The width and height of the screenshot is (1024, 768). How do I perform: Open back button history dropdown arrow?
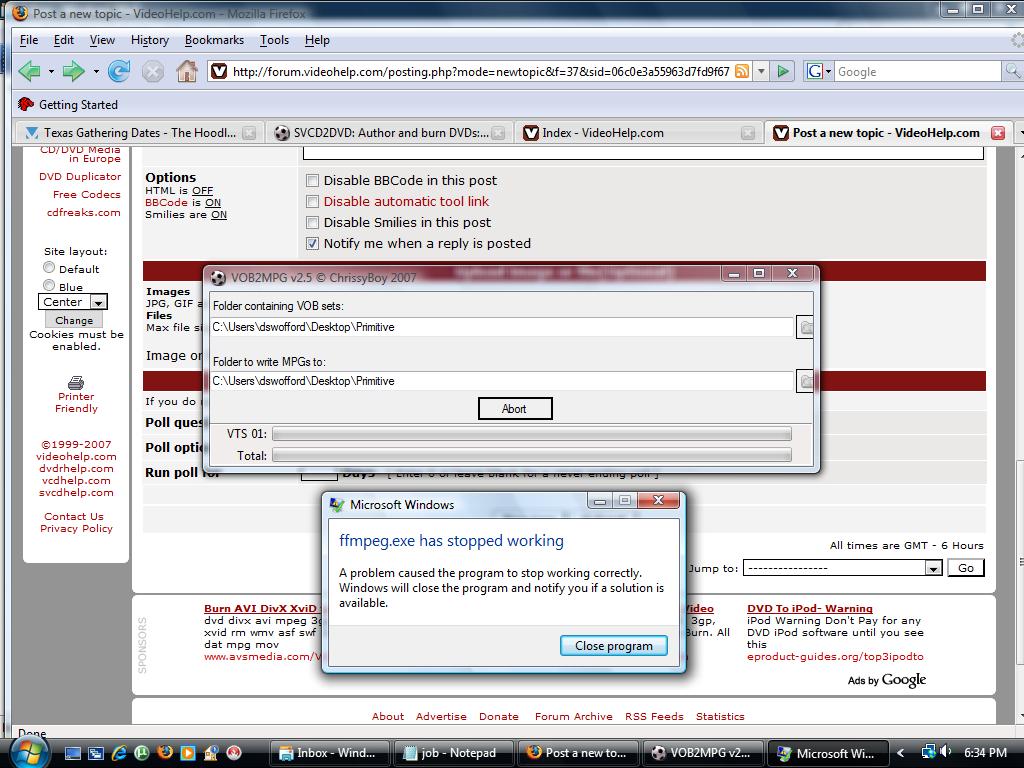click(x=51, y=71)
